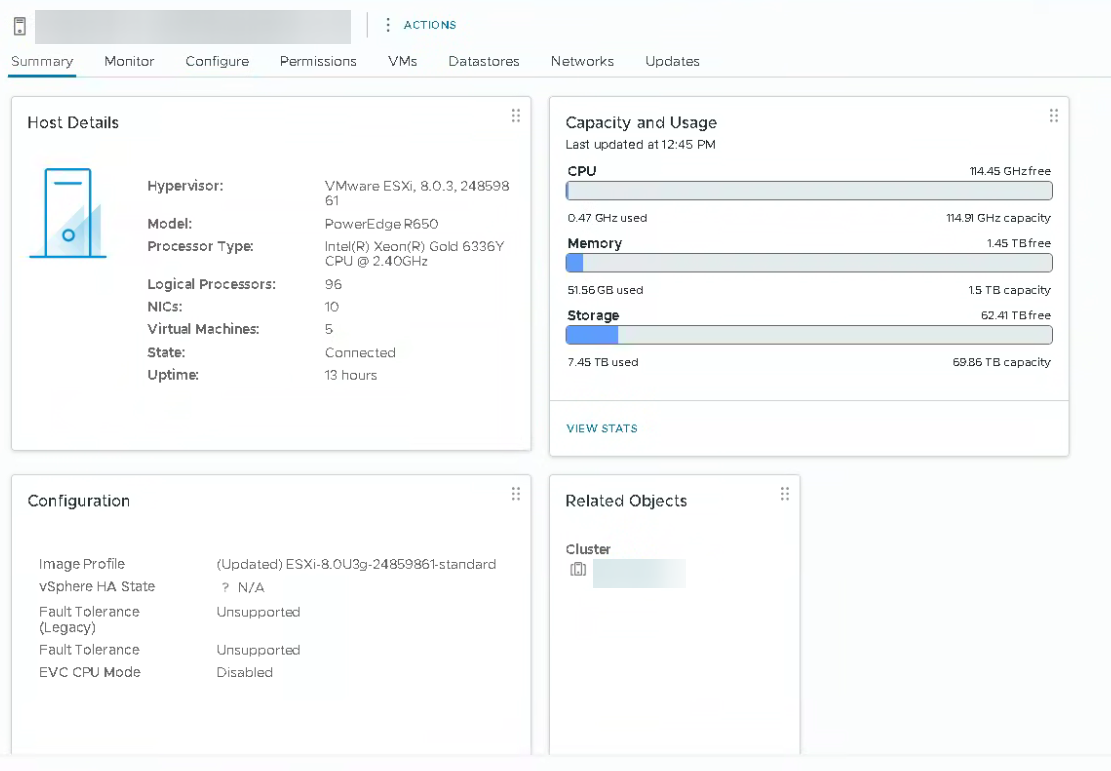Go to the Permissions tab
Viewport: 1111px width, 771px height.
pos(318,61)
